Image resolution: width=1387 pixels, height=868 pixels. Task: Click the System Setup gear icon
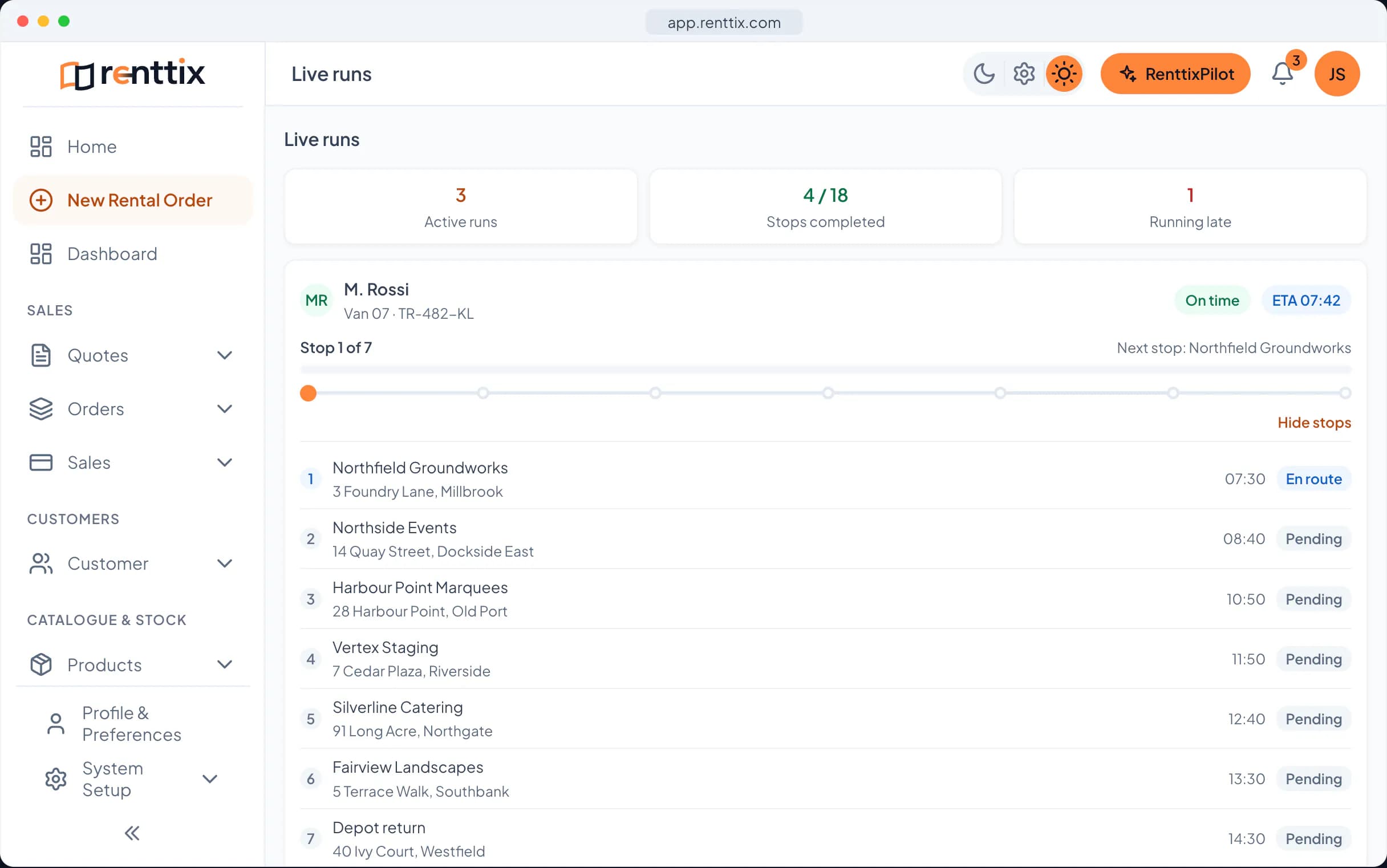(56, 778)
